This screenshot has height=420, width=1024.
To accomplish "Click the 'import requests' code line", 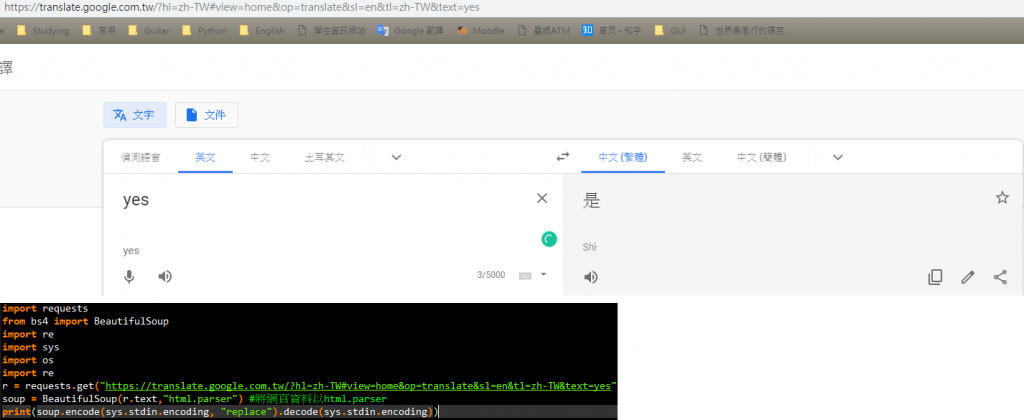I will point(45,308).
